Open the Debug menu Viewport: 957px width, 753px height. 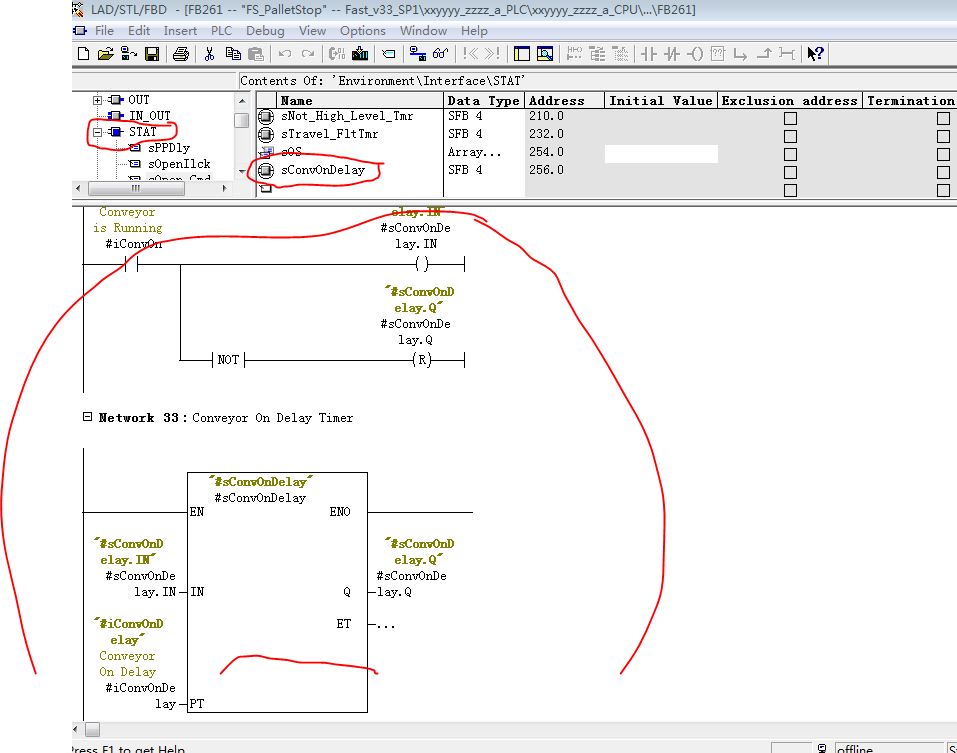click(x=265, y=31)
